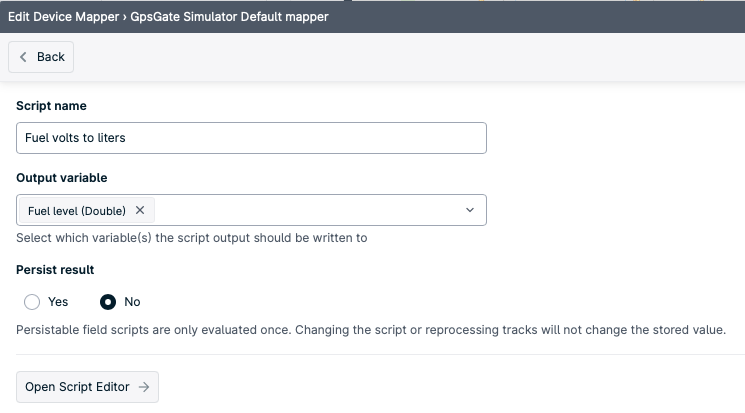Click the Persist result heading

coord(55,270)
